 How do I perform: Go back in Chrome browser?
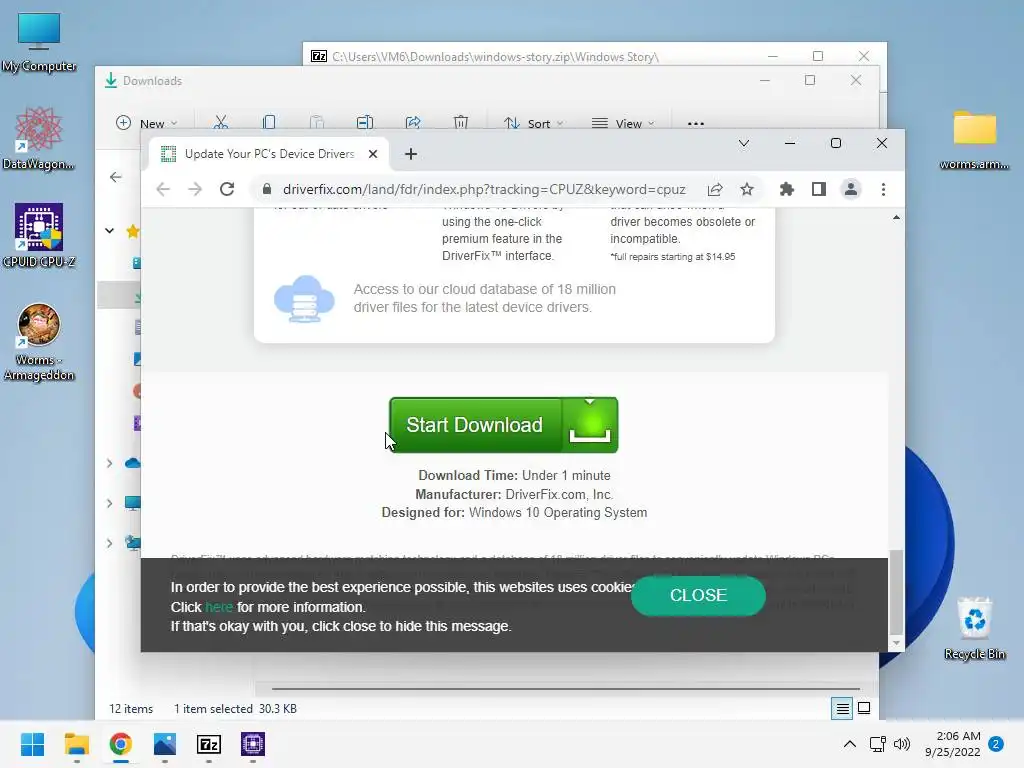pos(163,189)
